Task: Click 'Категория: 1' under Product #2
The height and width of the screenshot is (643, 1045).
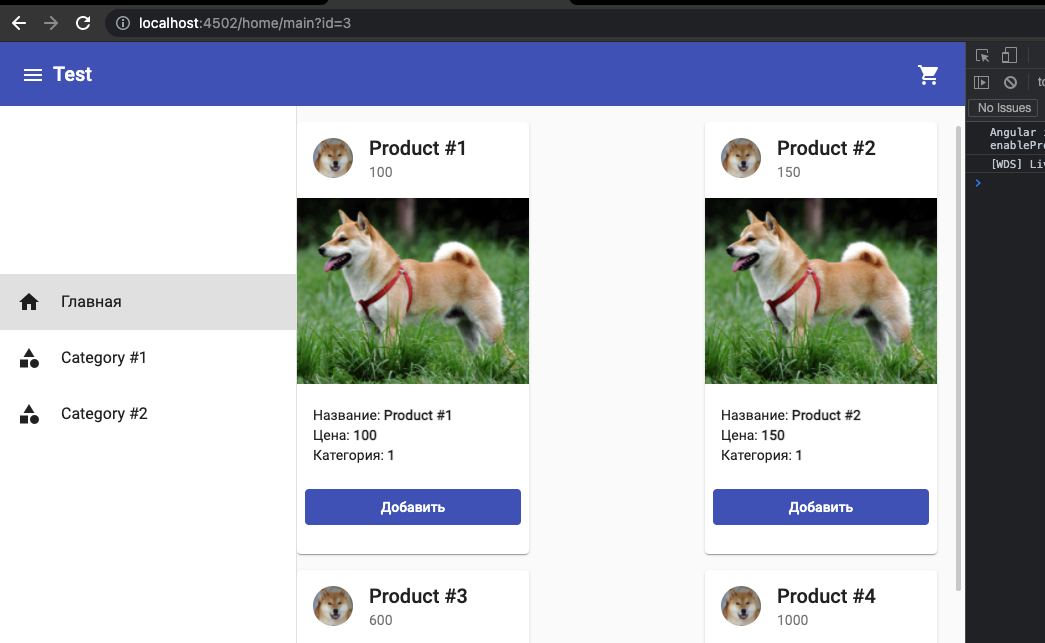Action: (x=761, y=455)
